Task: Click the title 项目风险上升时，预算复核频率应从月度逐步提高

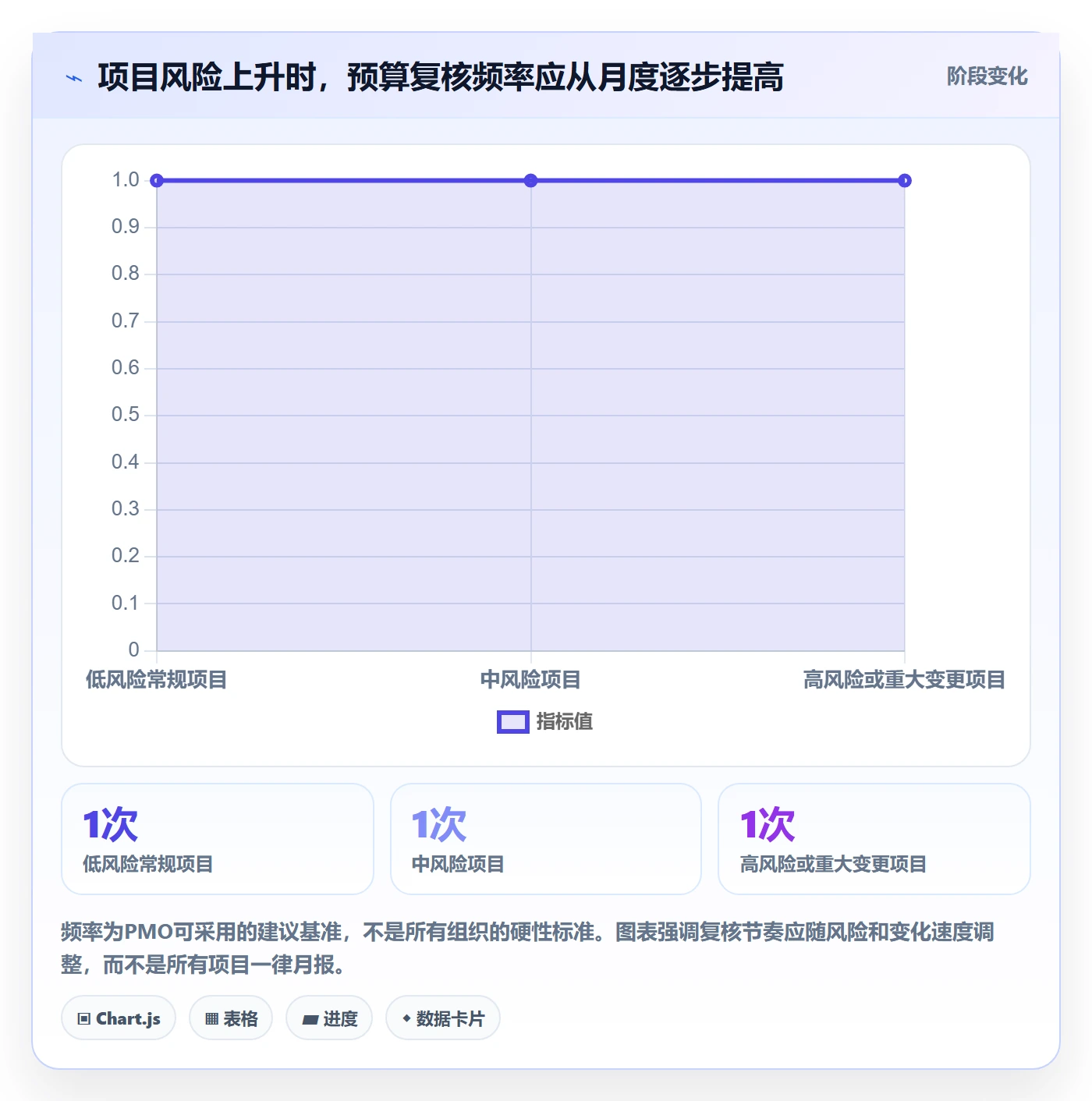Action: click(441, 77)
